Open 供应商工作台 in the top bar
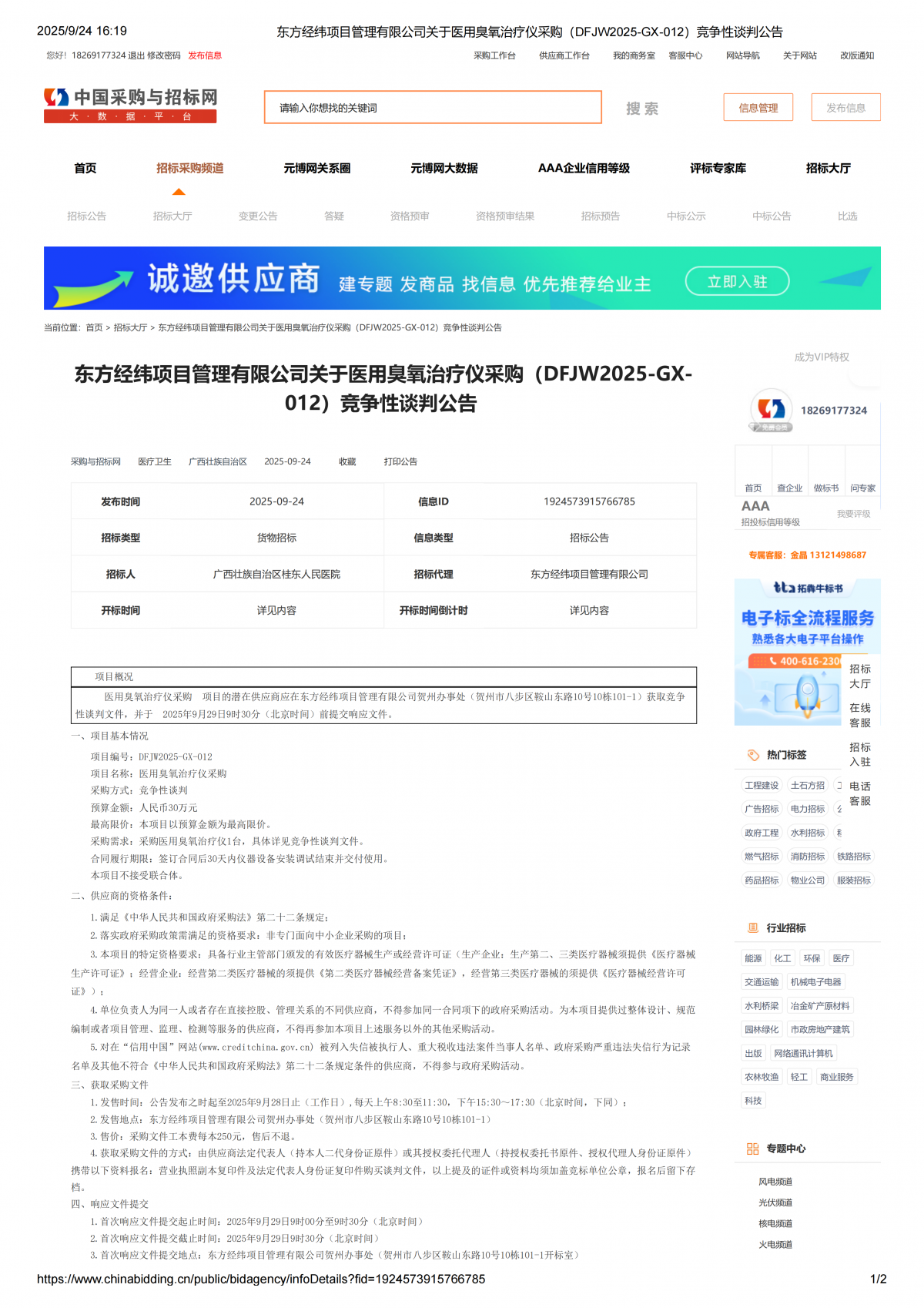924x1308 pixels. [564, 55]
